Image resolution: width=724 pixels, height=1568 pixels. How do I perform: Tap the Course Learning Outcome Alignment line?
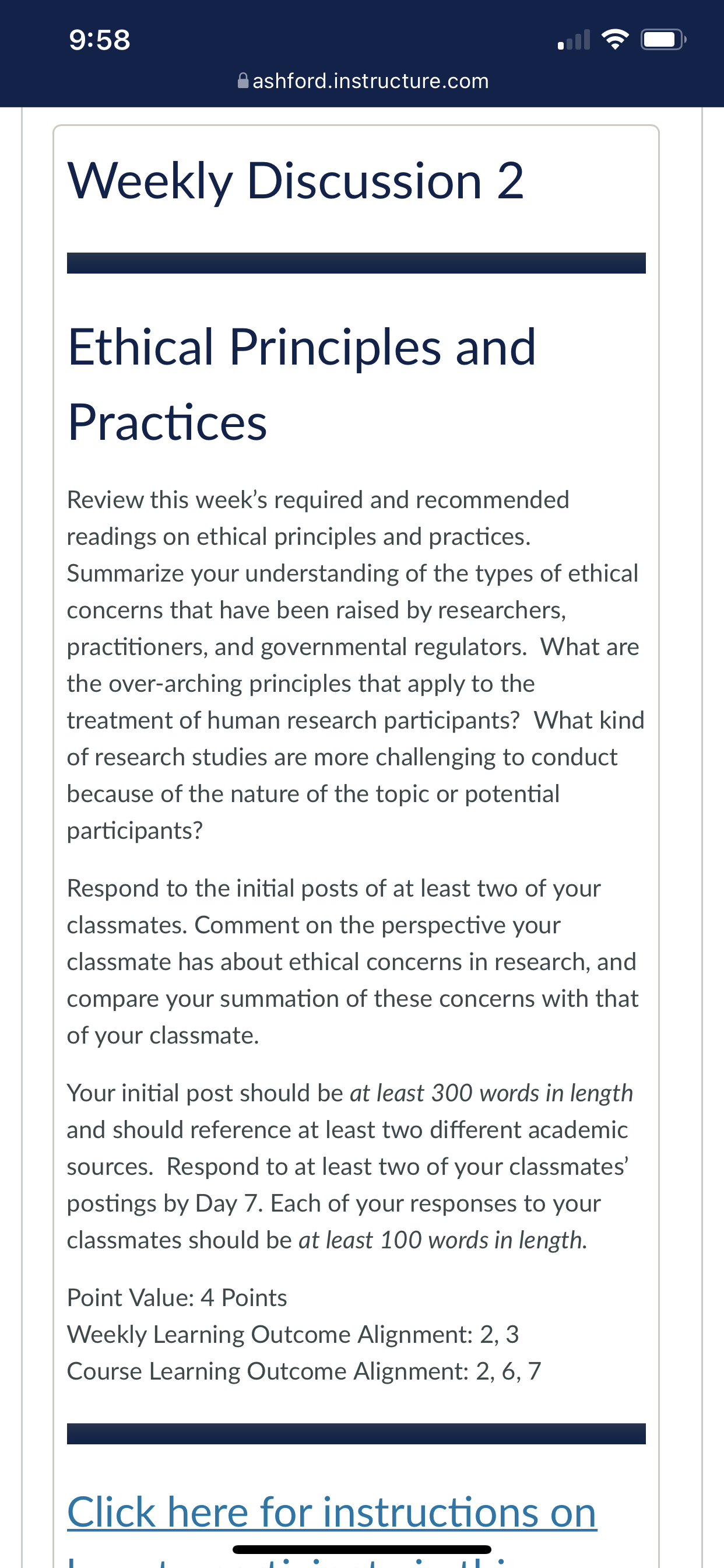click(304, 1371)
